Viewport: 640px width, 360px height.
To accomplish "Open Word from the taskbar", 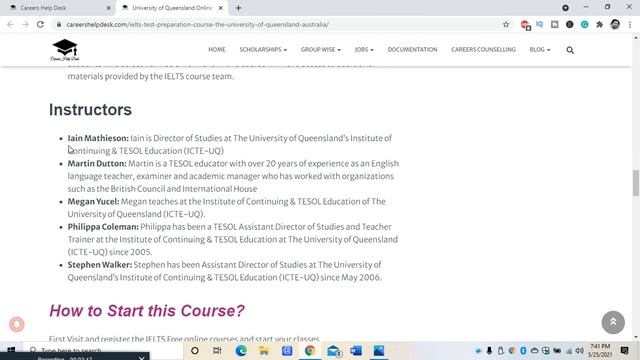I will [356, 351].
